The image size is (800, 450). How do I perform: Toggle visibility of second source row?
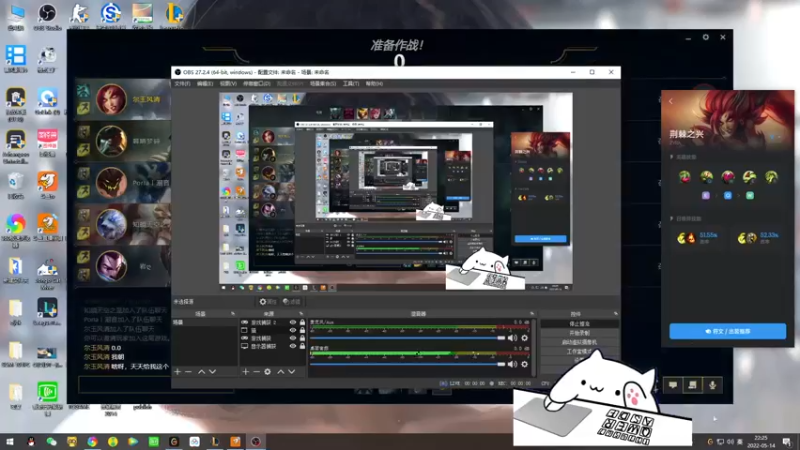[292, 330]
